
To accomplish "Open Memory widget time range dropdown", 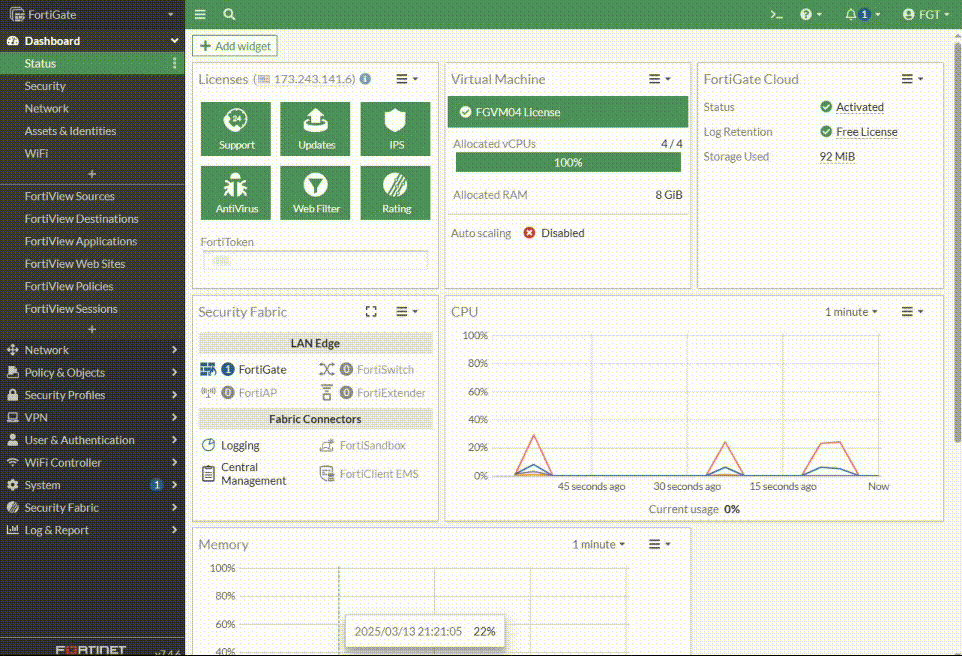I will pos(598,544).
